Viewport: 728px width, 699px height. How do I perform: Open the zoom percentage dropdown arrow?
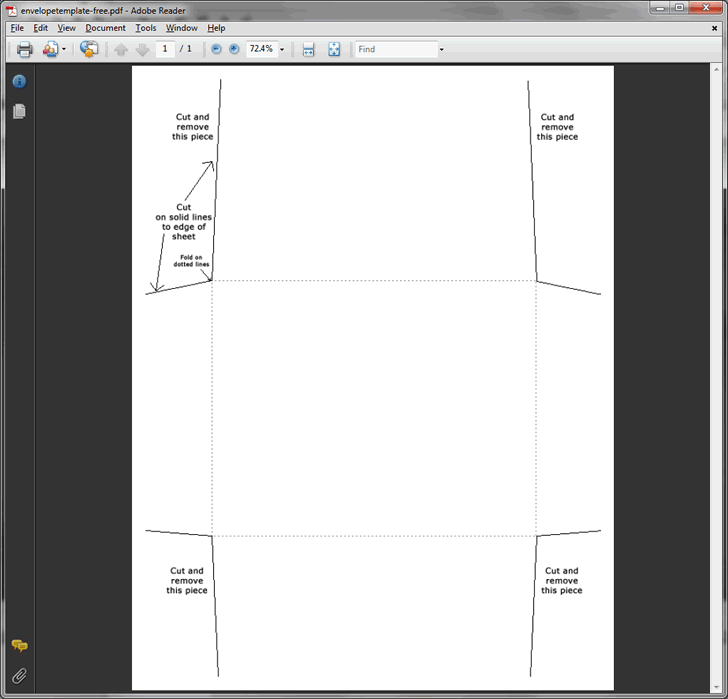pos(282,49)
